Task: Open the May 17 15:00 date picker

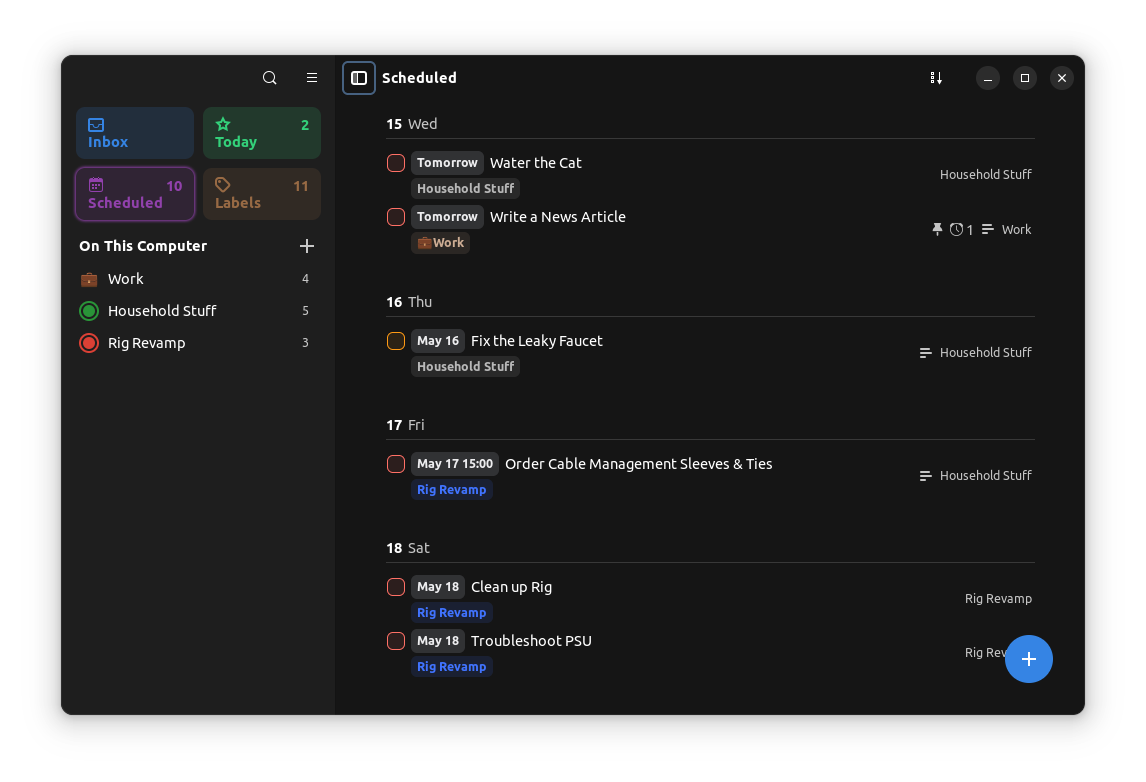Action: click(455, 463)
